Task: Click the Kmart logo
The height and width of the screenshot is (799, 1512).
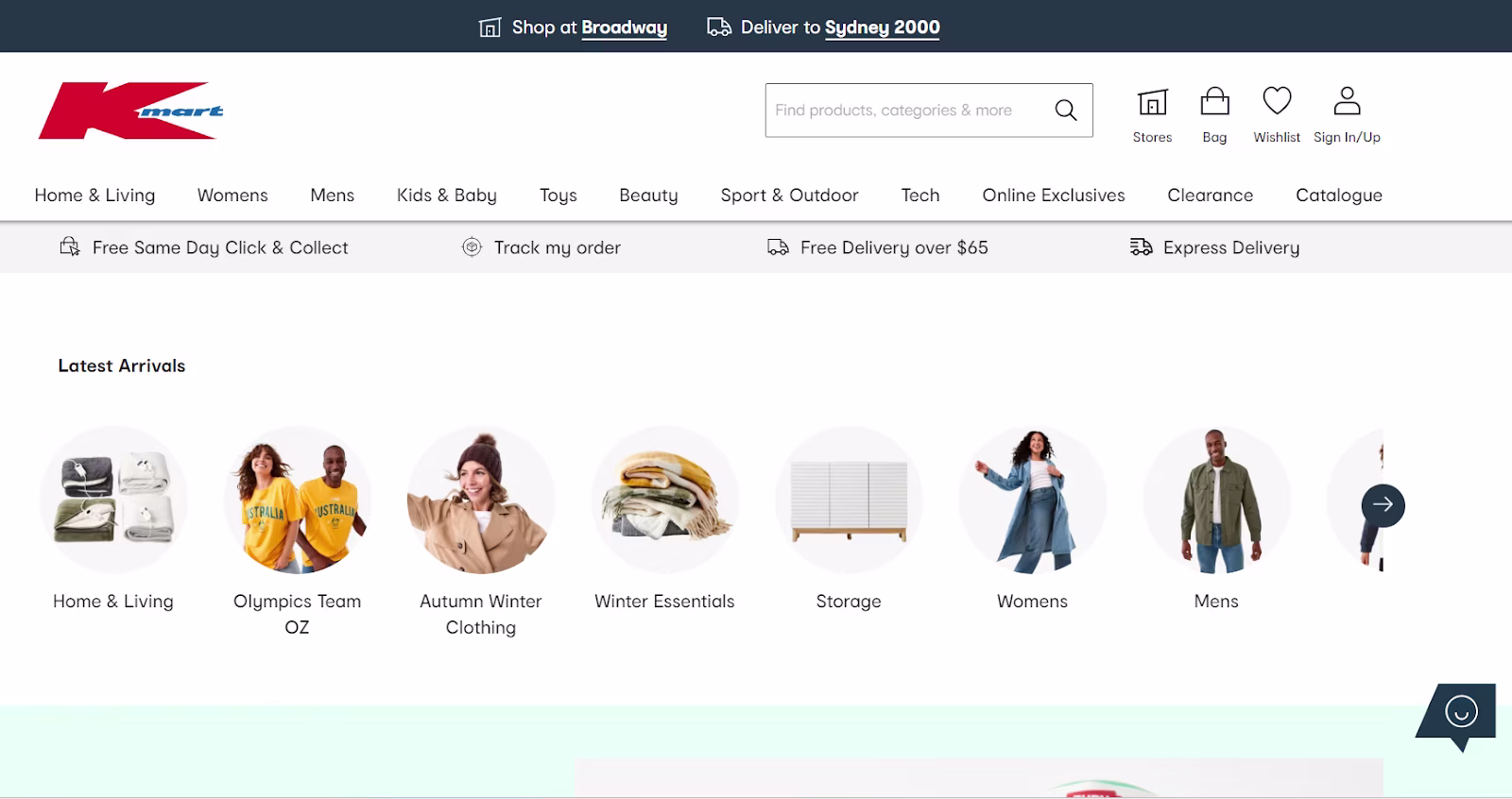Action: point(130,110)
